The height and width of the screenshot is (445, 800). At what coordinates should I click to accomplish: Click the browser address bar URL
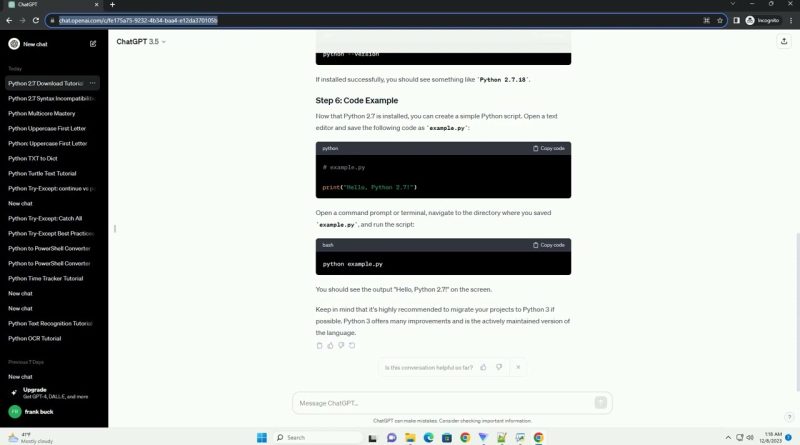138,20
